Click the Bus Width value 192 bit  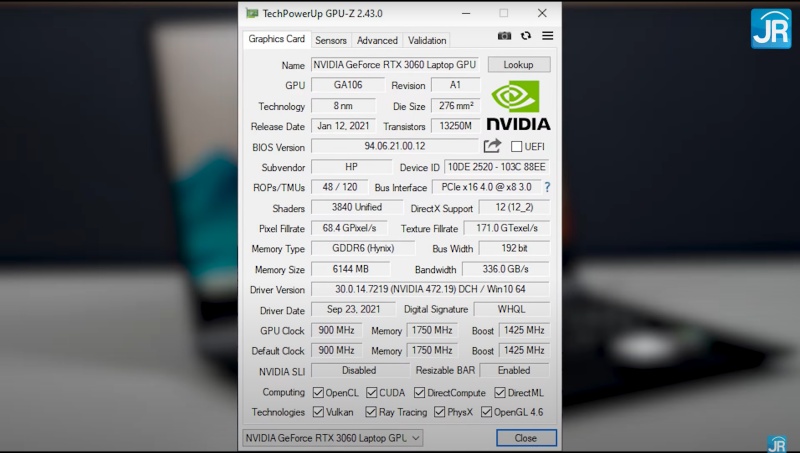514,248
